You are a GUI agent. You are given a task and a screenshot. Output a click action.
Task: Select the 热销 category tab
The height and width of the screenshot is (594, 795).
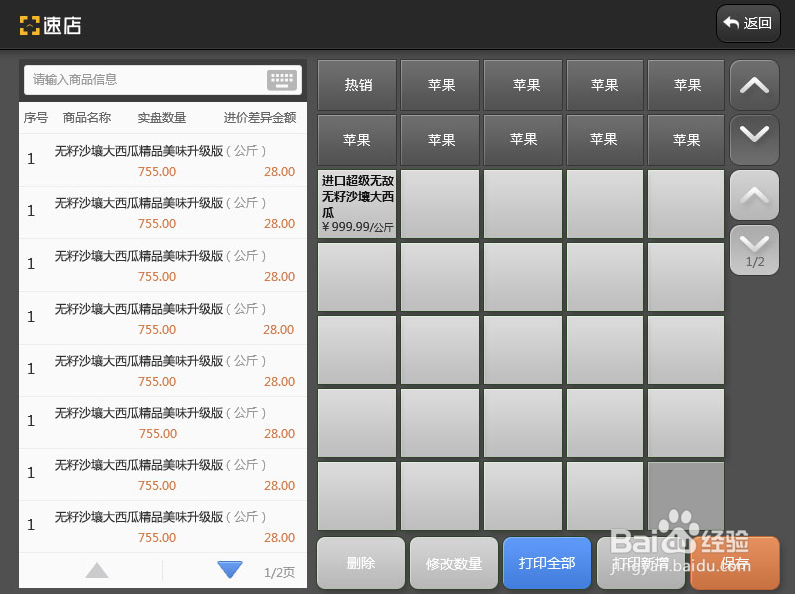tap(357, 85)
